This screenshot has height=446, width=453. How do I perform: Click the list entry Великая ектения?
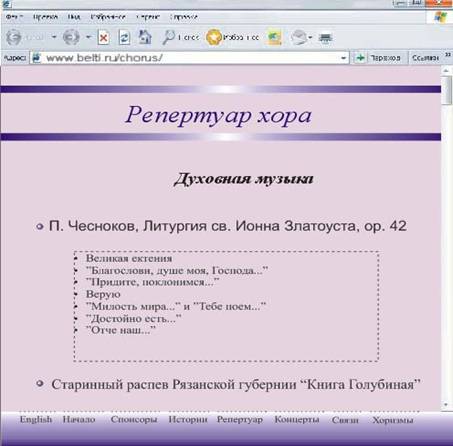(129, 258)
